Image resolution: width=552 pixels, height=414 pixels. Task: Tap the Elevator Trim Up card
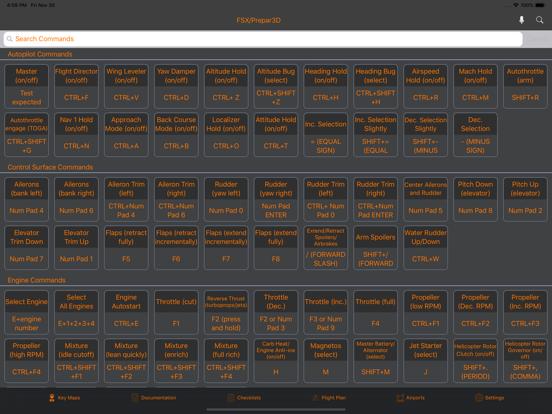(76, 248)
